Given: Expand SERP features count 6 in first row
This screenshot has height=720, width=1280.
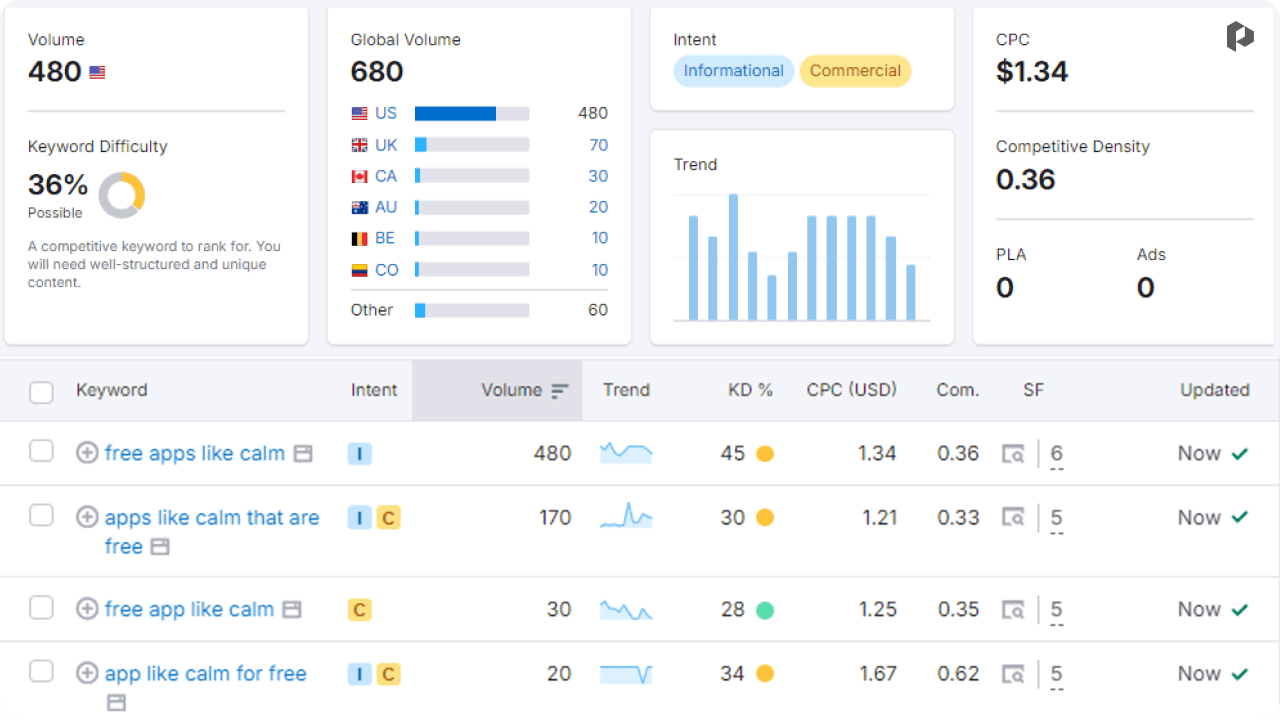Looking at the screenshot, I should (1056, 455).
